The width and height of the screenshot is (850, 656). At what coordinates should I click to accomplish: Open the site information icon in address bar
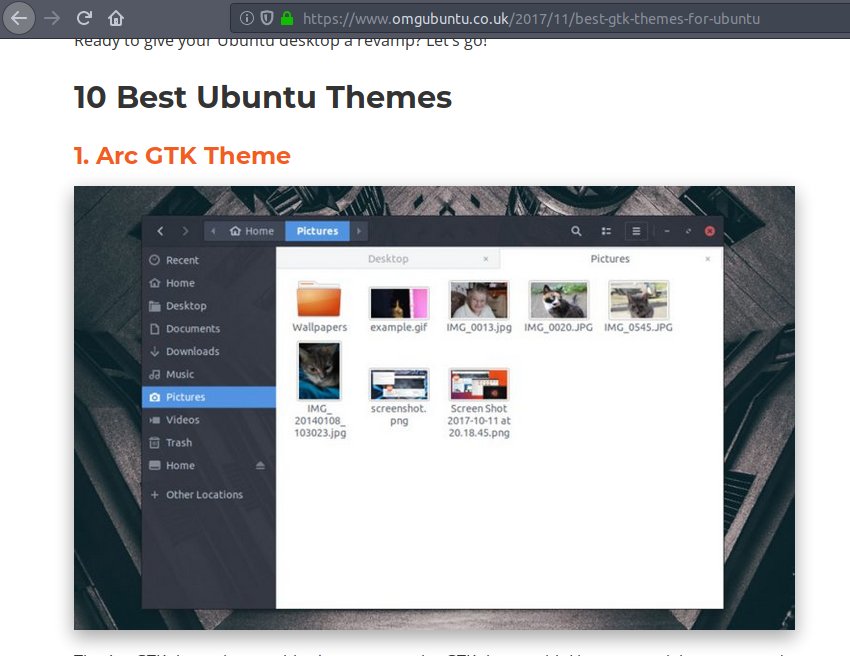(x=247, y=18)
